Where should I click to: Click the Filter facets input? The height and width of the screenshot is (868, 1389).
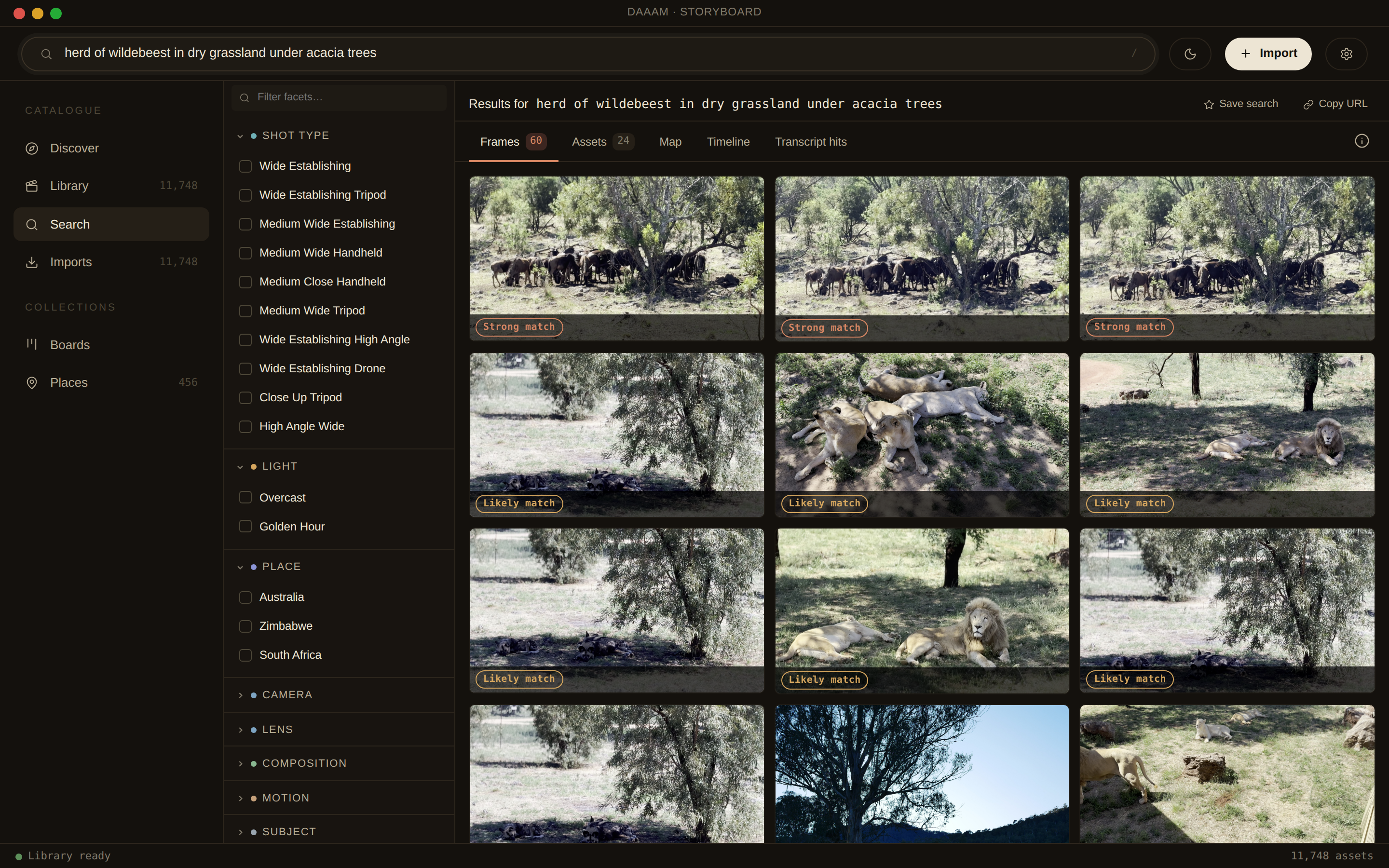339,97
